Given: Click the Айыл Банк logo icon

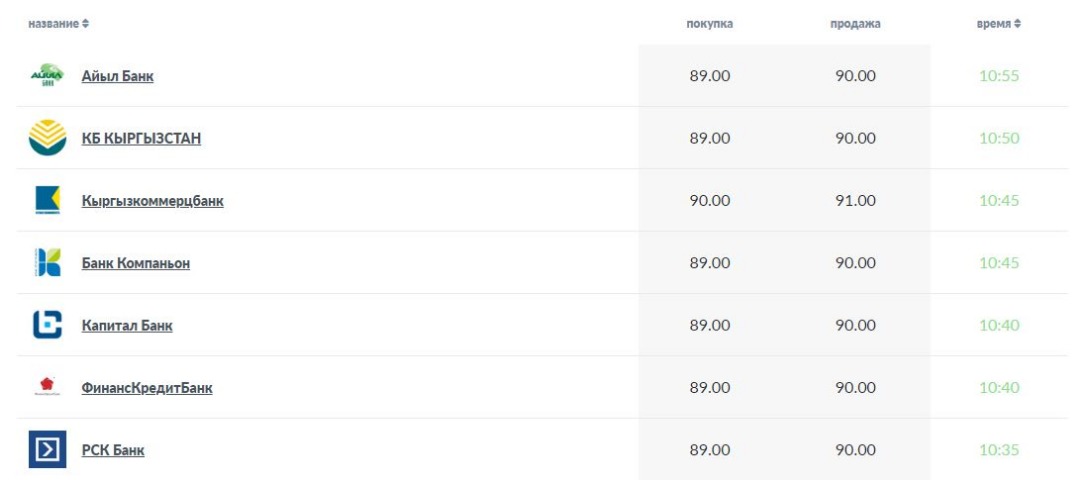Looking at the screenshot, I should (48, 75).
